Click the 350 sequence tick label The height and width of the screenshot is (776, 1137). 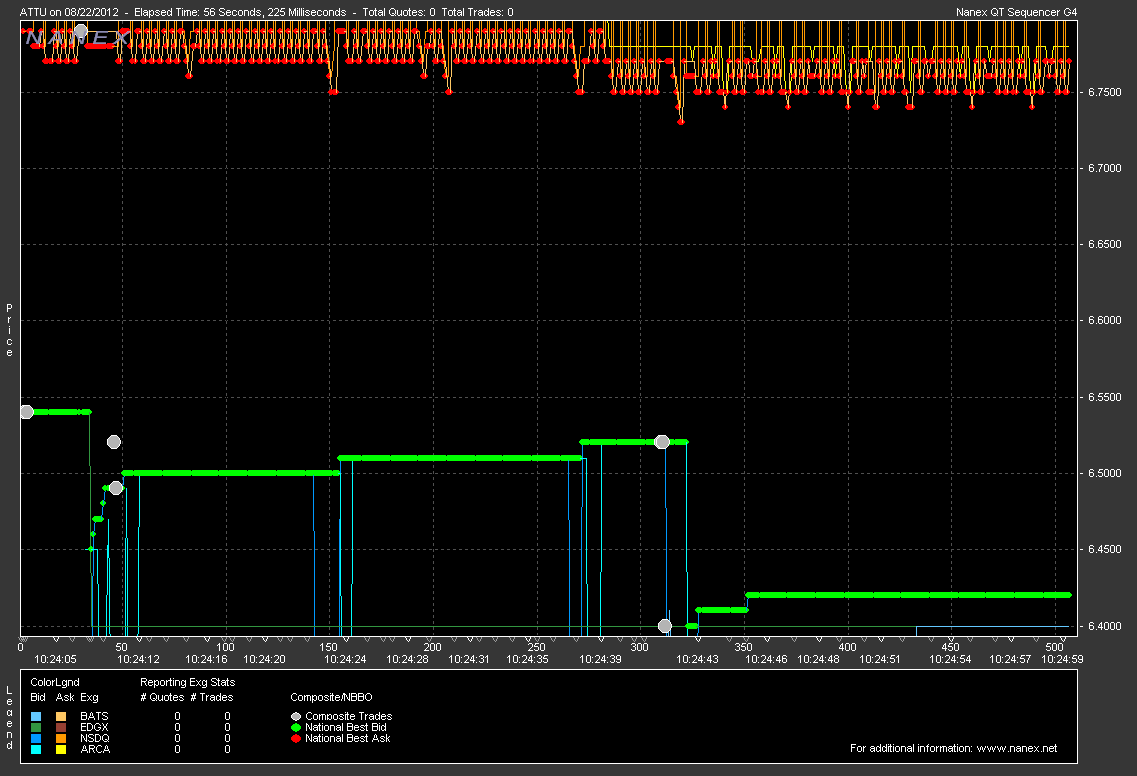point(743,647)
